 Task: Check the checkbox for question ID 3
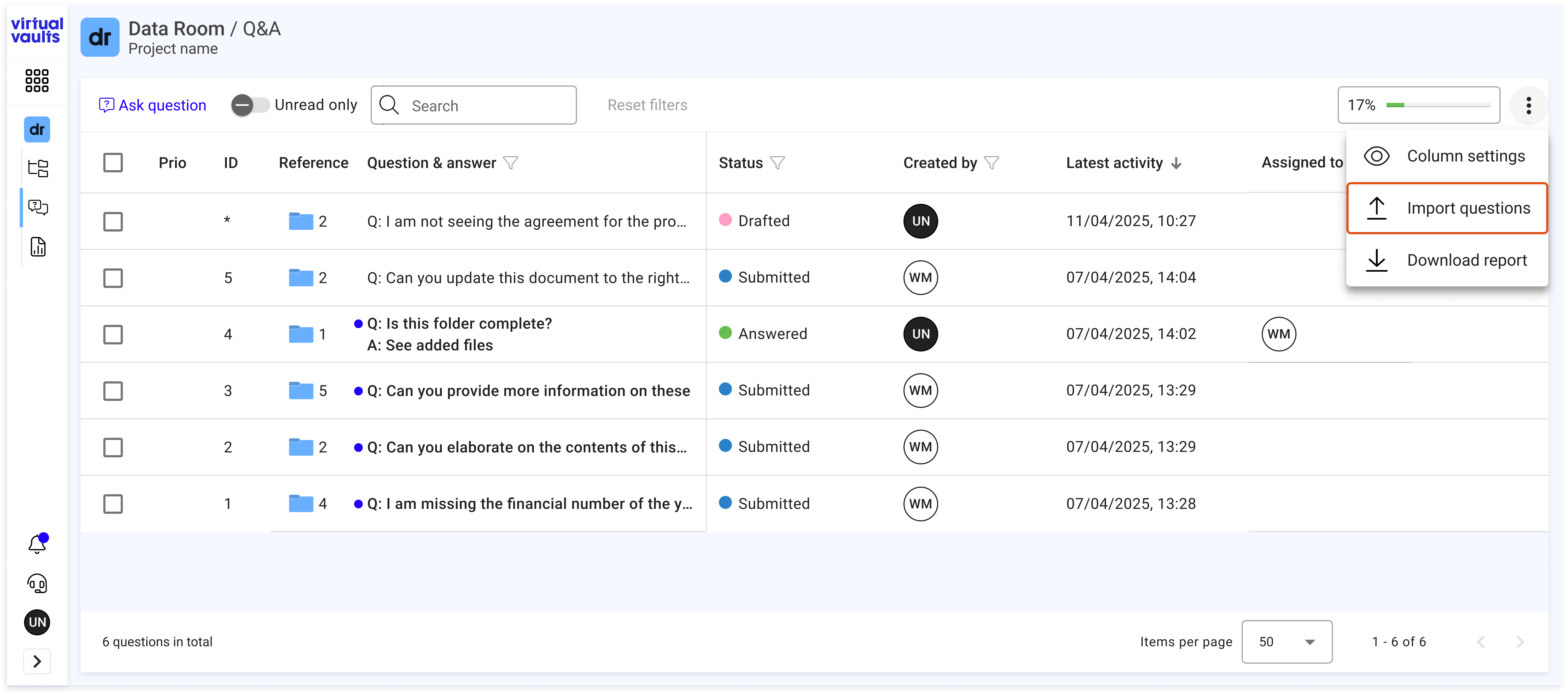(x=113, y=391)
